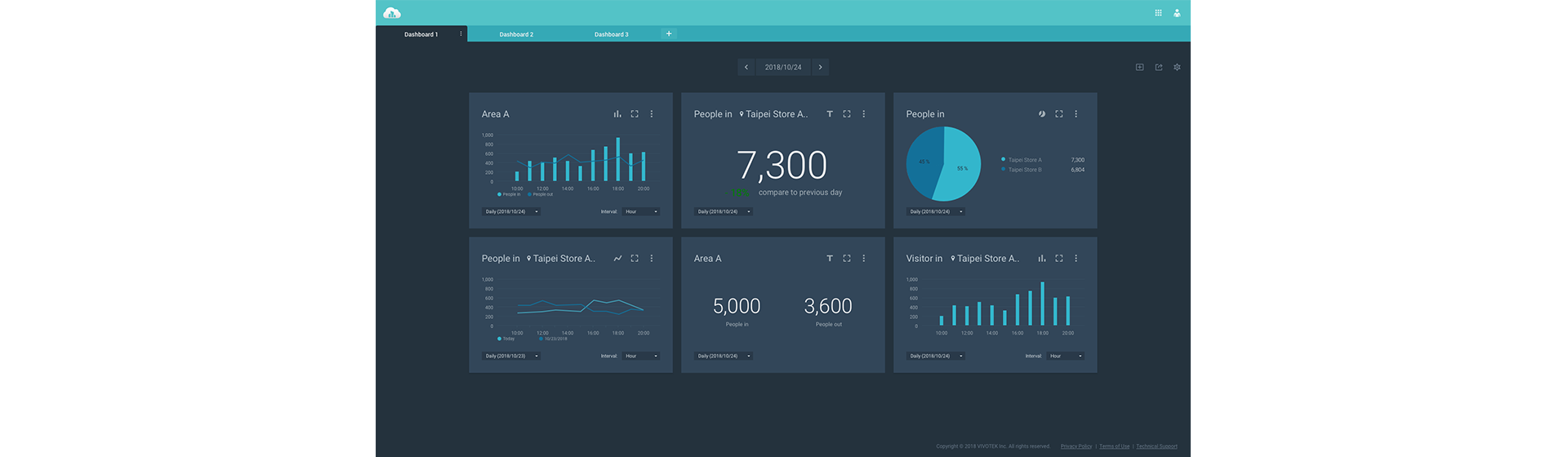Click the add widget icon

[x=1139, y=67]
